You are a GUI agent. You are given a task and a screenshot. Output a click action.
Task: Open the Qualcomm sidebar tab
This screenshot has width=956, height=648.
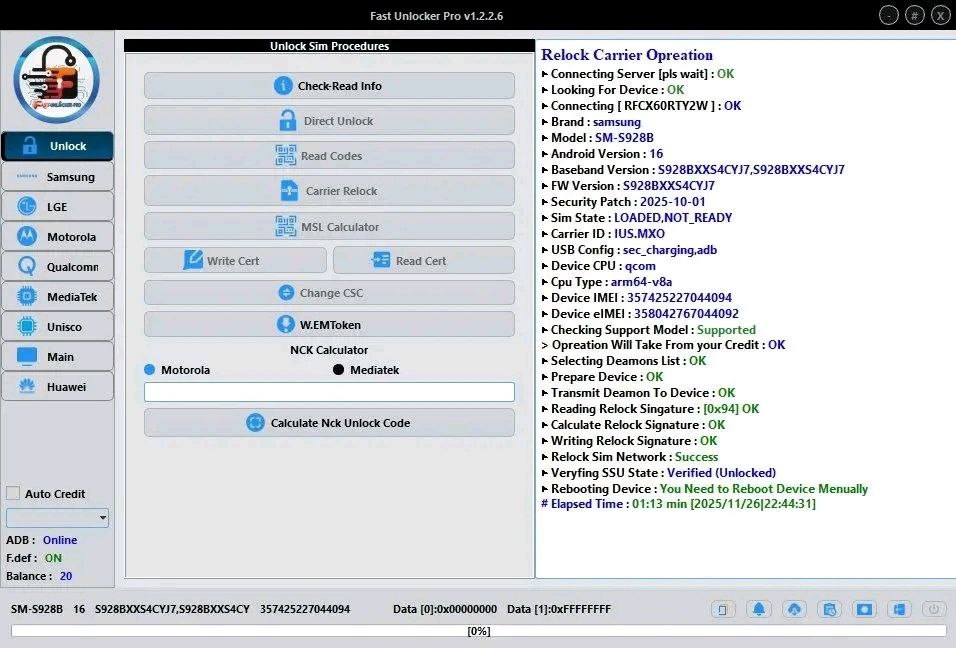(57, 267)
